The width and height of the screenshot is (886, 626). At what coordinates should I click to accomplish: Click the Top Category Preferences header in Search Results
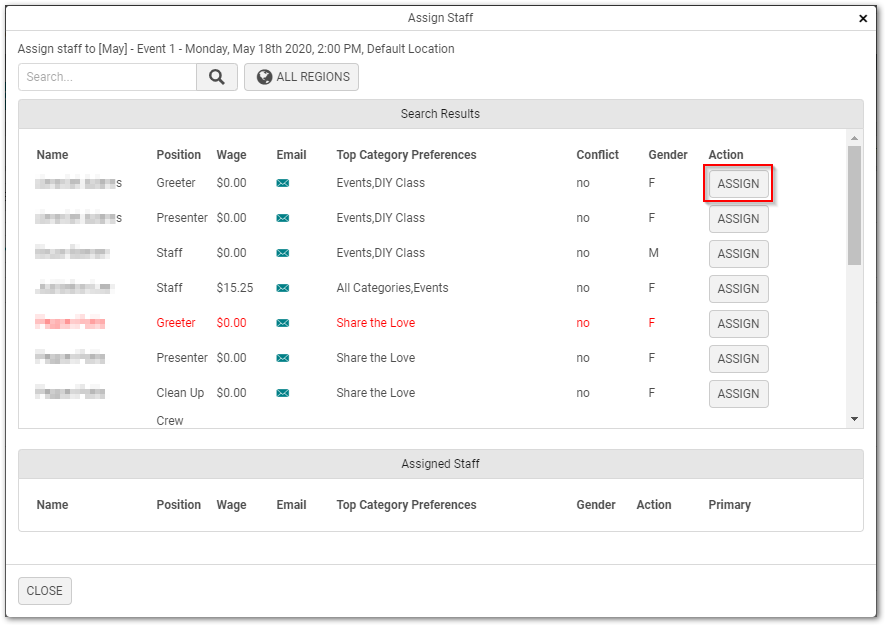click(406, 155)
